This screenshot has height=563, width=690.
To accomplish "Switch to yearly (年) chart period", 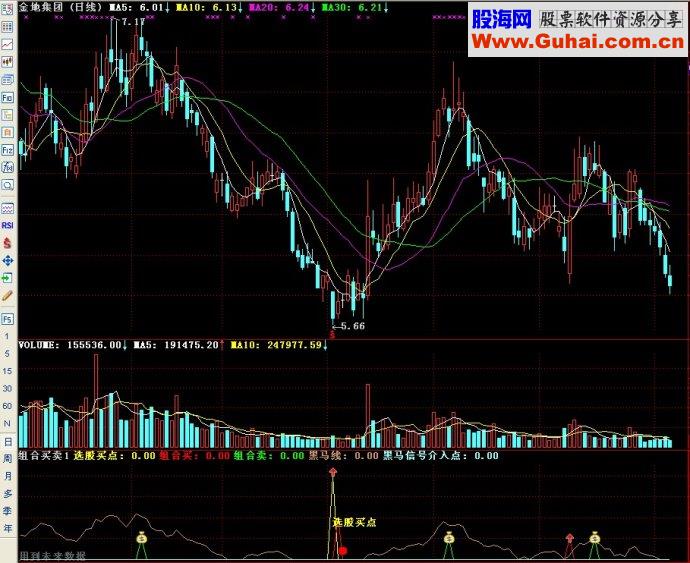I will coord(7,528).
